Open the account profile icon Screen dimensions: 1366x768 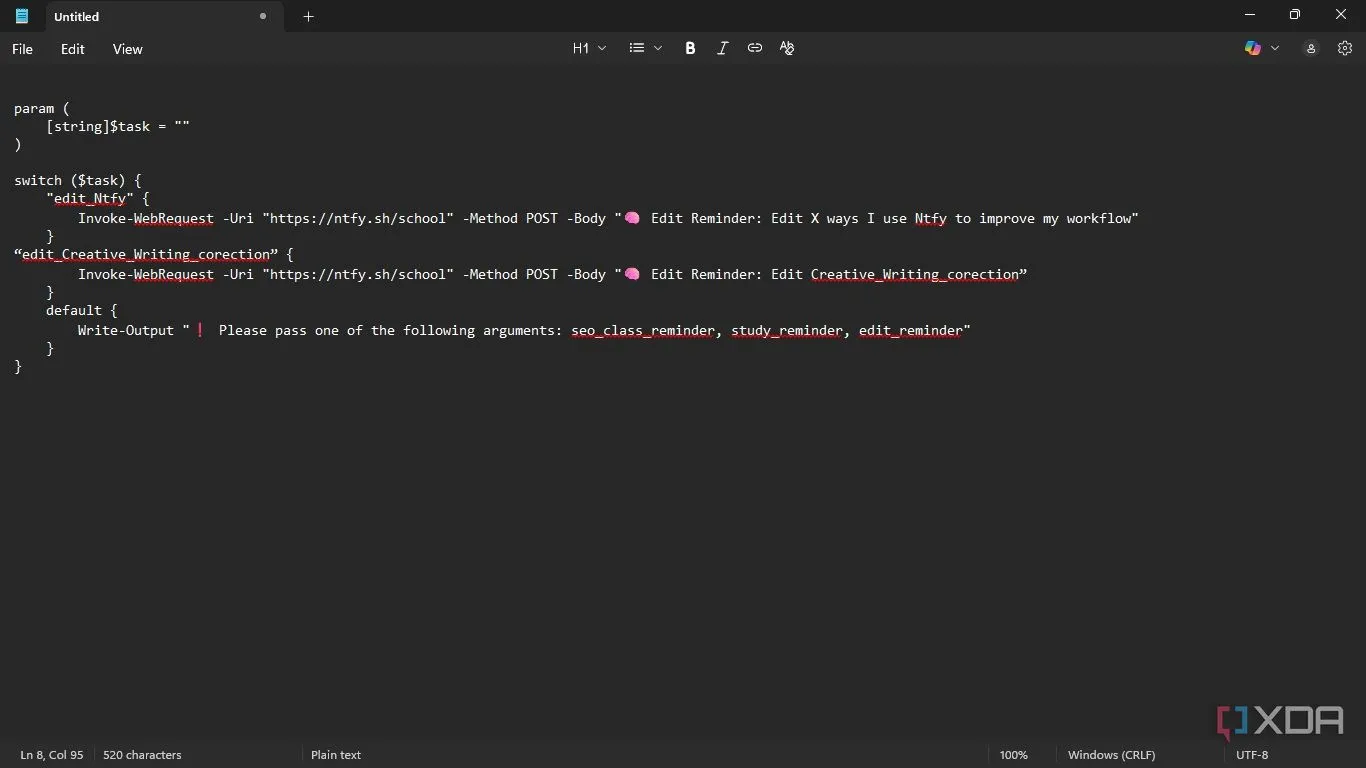(1311, 48)
